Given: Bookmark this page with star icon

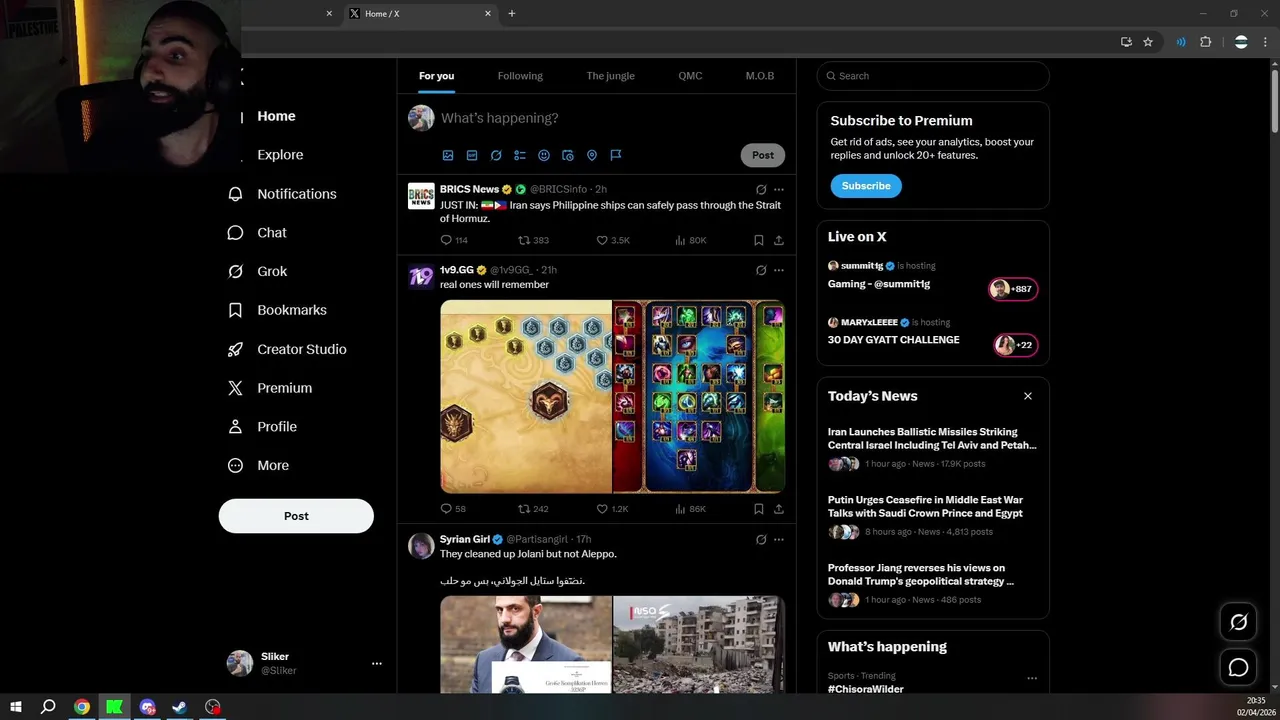Looking at the screenshot, I should 1148,42.
